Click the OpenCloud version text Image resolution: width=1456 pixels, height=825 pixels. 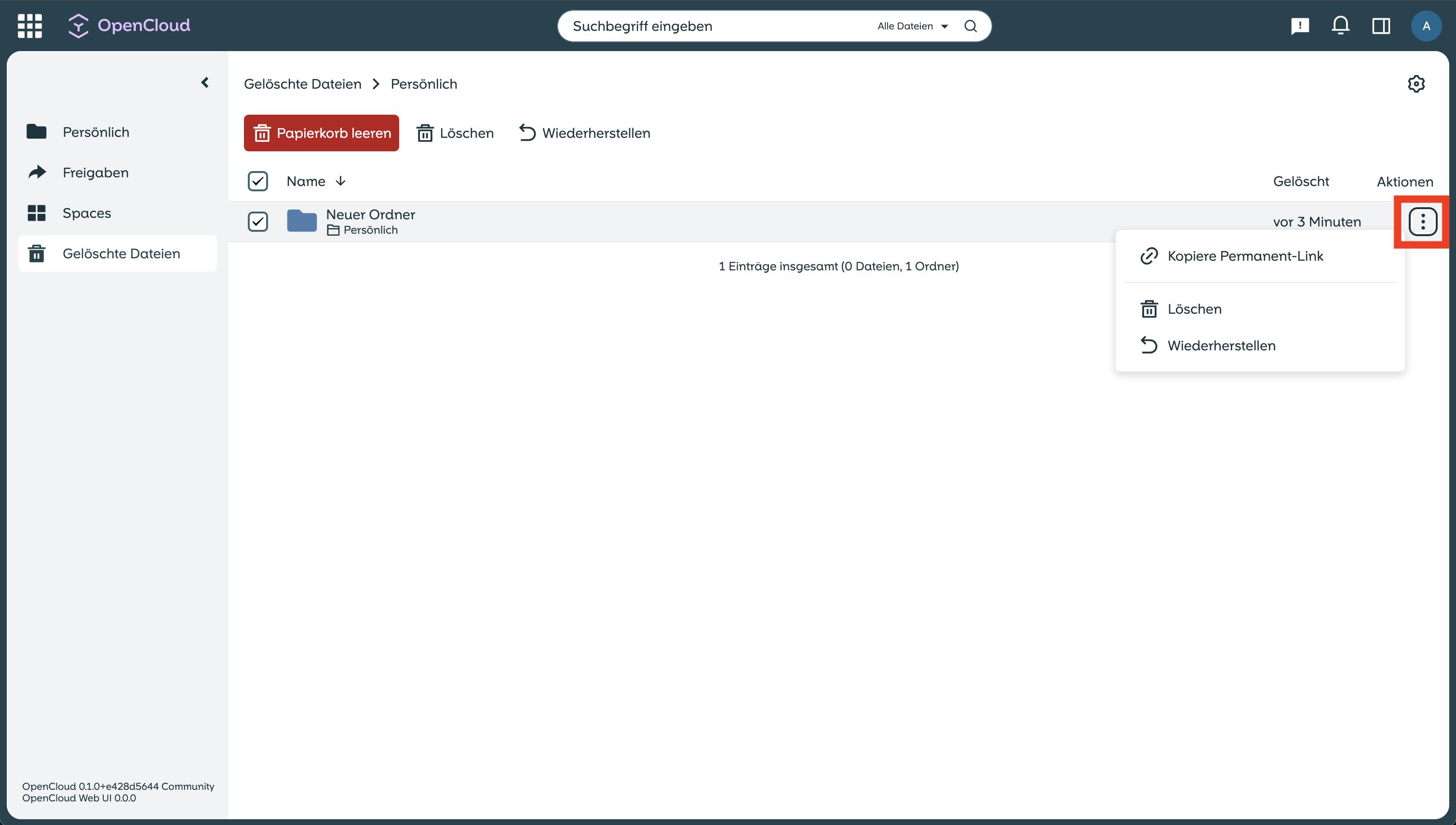pyautogui.click(x=119, y=792)
